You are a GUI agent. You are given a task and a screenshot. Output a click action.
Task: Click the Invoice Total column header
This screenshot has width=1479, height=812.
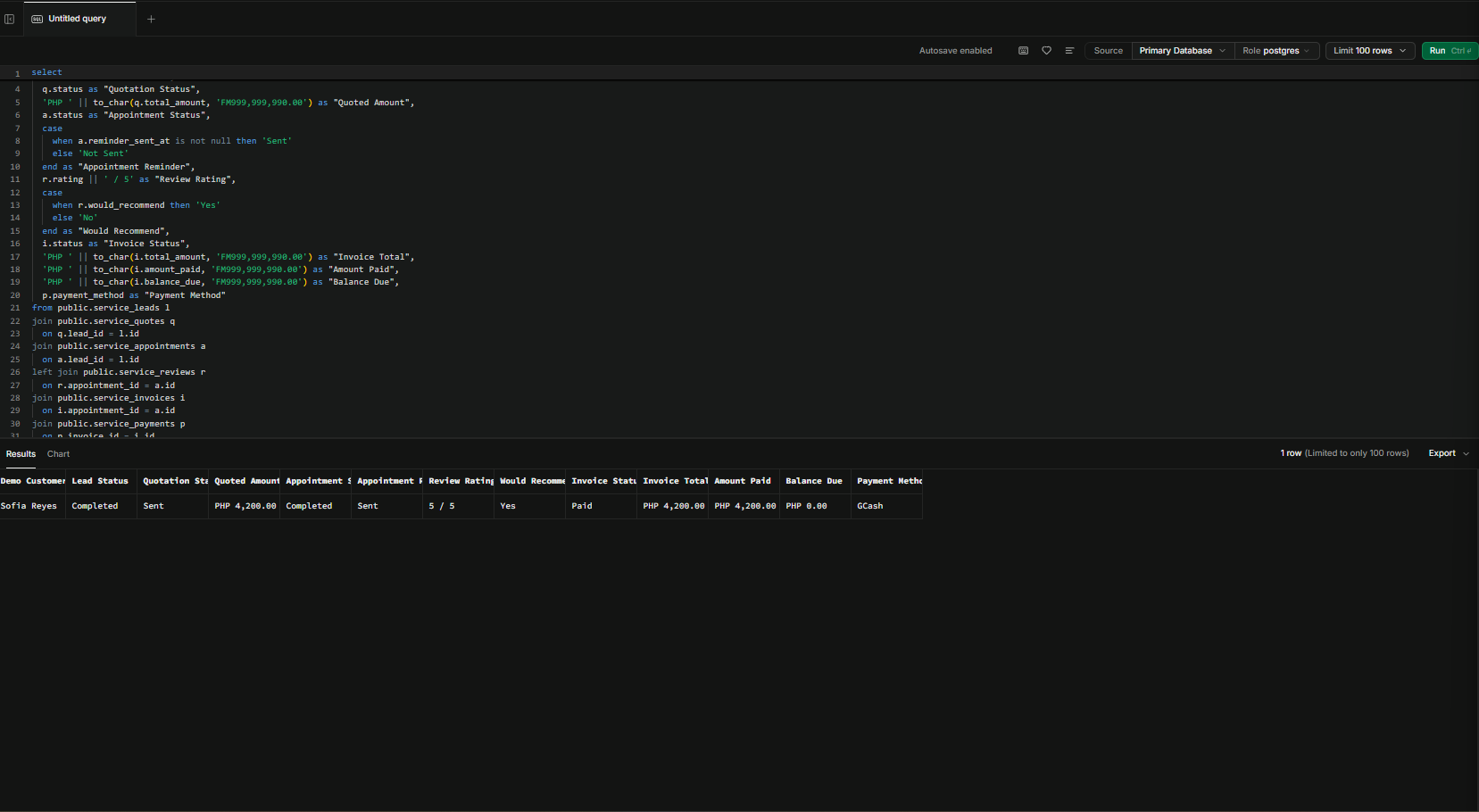673,481
